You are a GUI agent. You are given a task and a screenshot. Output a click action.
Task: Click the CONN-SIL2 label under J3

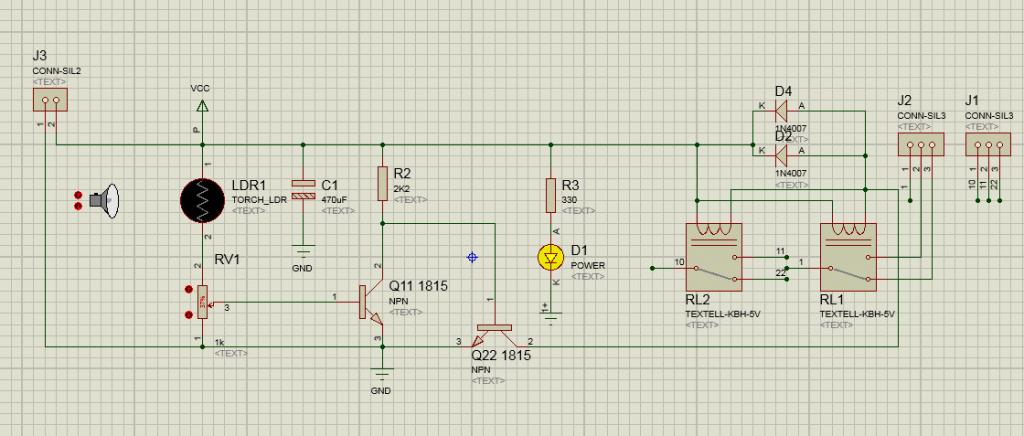[57, 71]
